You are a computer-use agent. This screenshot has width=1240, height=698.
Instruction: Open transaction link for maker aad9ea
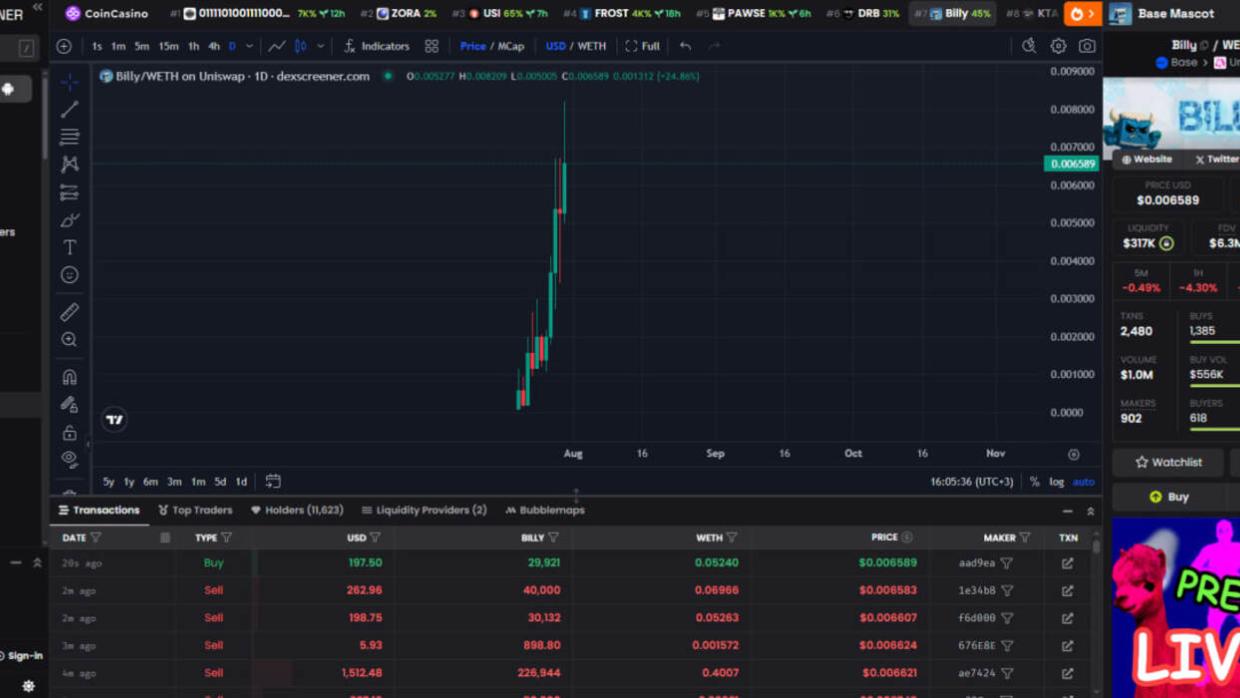[1067, 563]
